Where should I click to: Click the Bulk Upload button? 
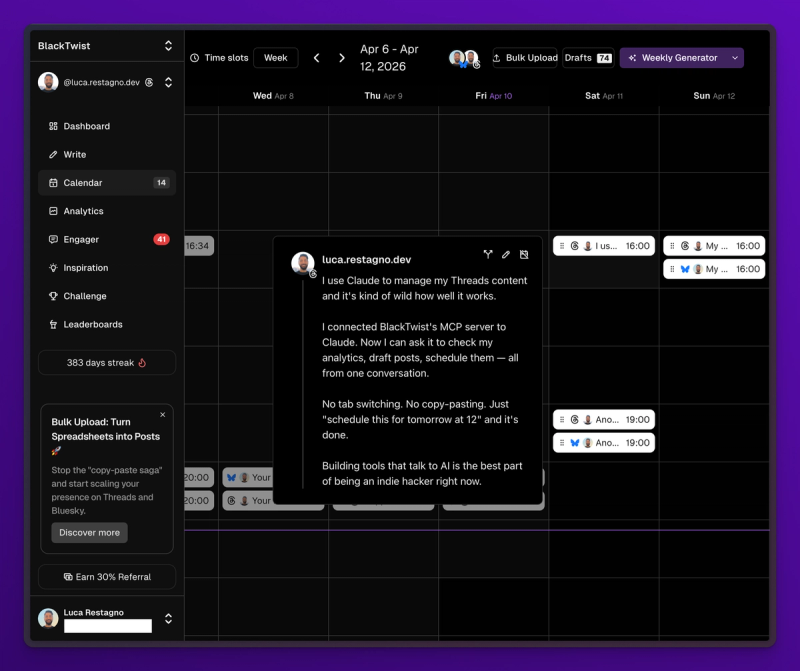pos(524,57)
